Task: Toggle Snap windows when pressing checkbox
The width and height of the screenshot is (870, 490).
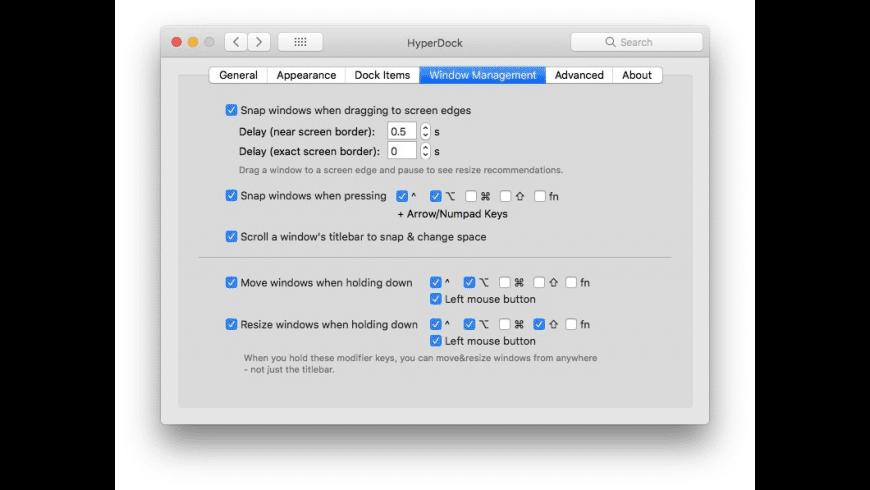Action: tap(231, 195)
